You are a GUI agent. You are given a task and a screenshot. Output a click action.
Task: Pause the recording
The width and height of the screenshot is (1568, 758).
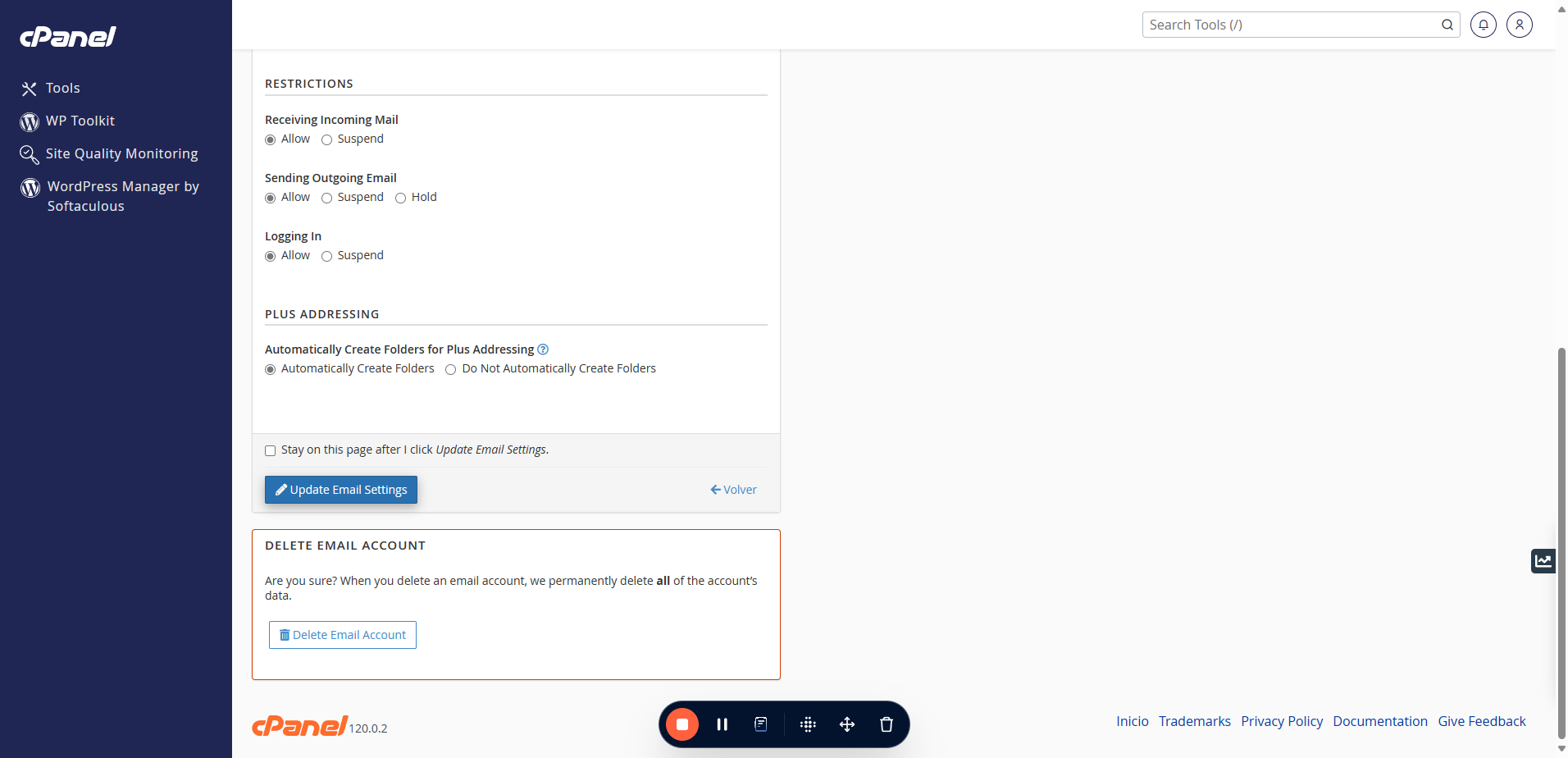pos(722,724)
